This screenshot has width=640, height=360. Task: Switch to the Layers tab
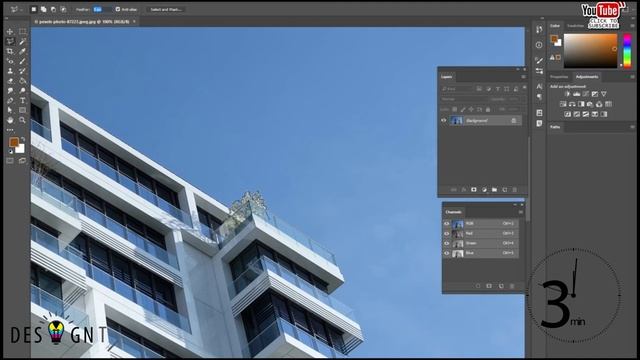coord(447,77)
